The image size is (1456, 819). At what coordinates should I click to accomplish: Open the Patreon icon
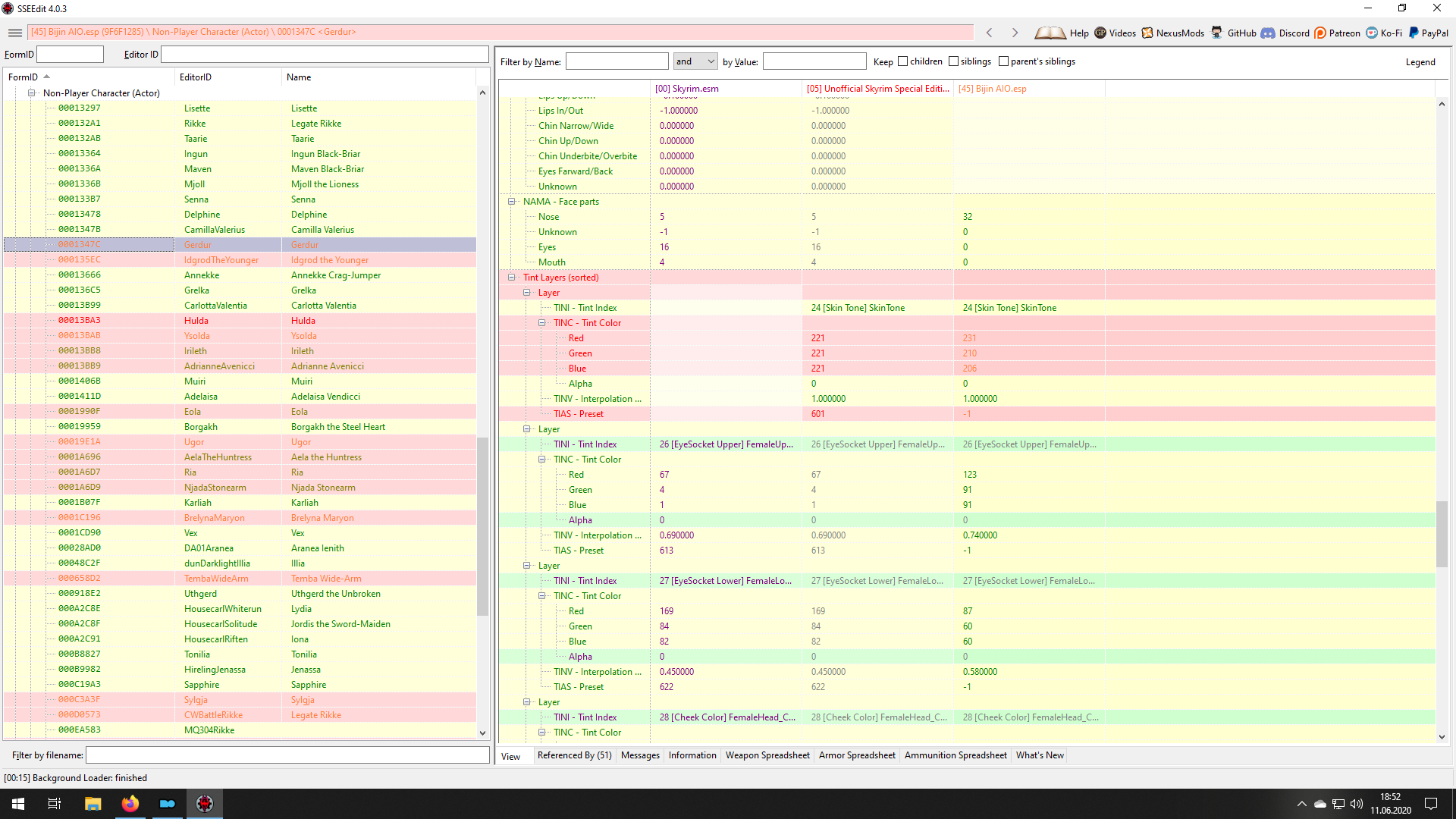1320,33
